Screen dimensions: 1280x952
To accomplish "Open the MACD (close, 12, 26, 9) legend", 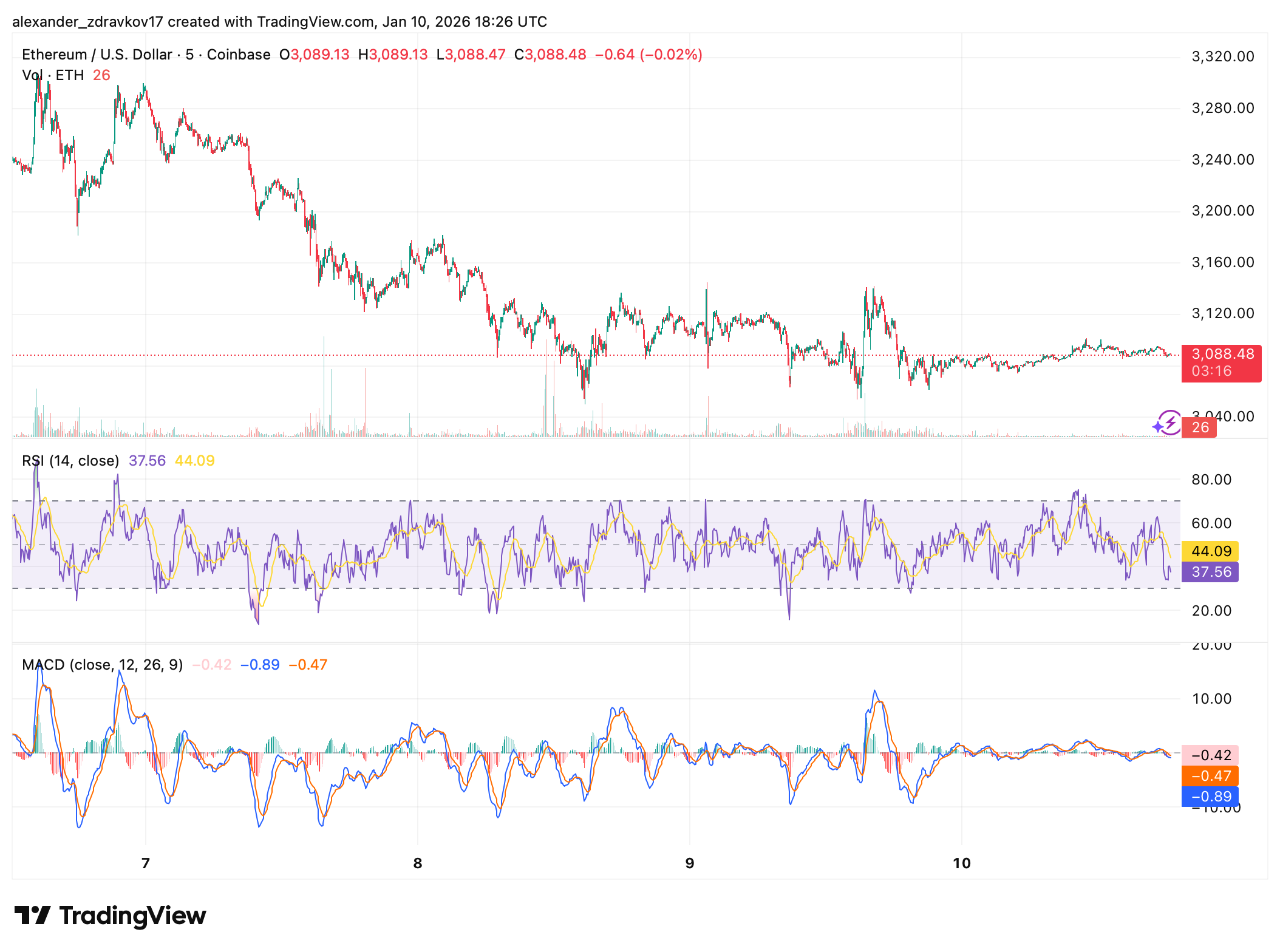I will click(x=102, y=665).
